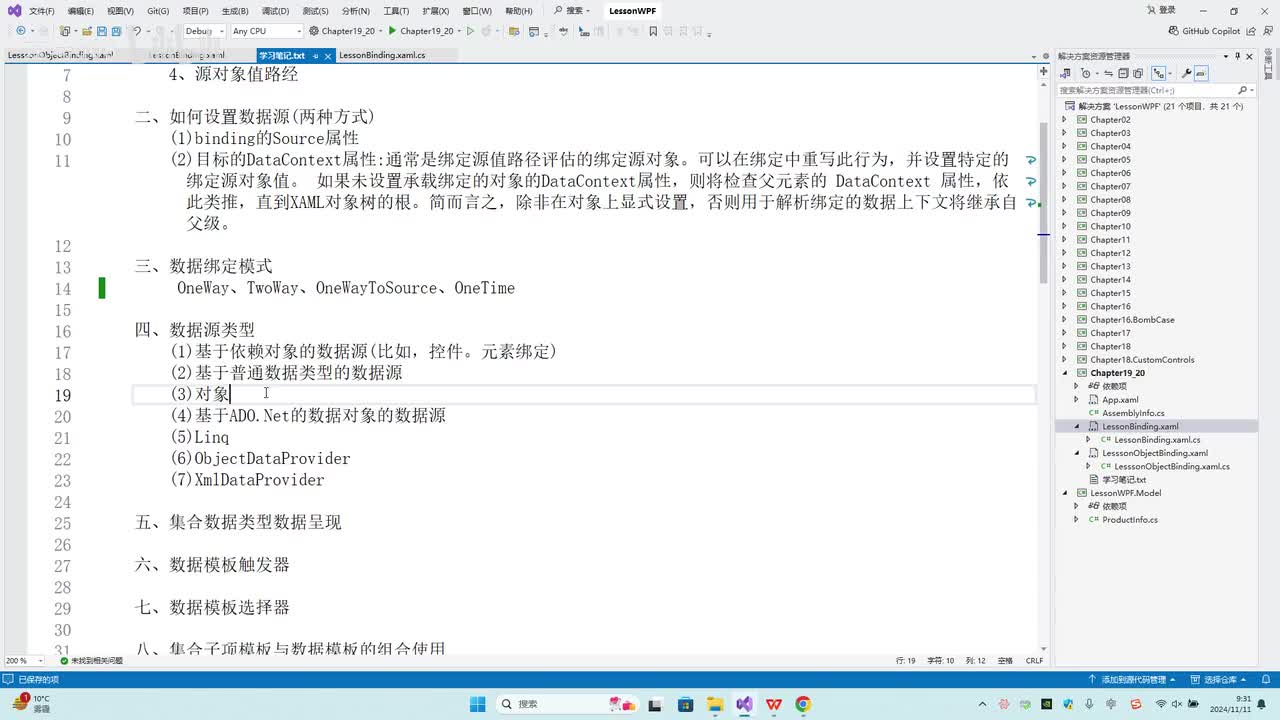Open the Debug configuration dropdown
1280x720 pixels.
[x=204, y=31]
